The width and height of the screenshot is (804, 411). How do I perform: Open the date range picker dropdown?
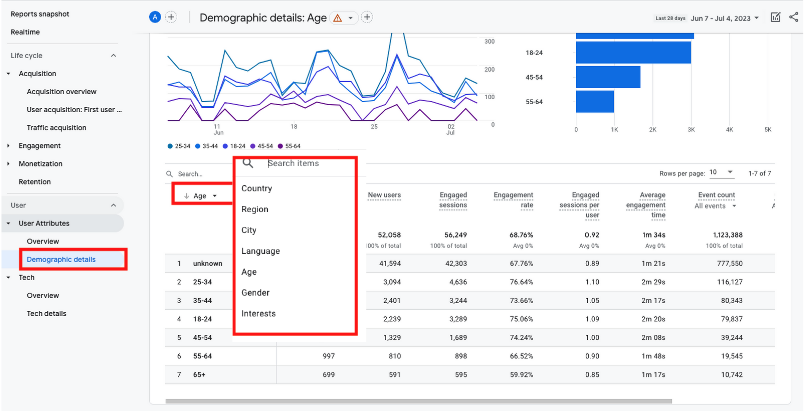click(720, 17)
